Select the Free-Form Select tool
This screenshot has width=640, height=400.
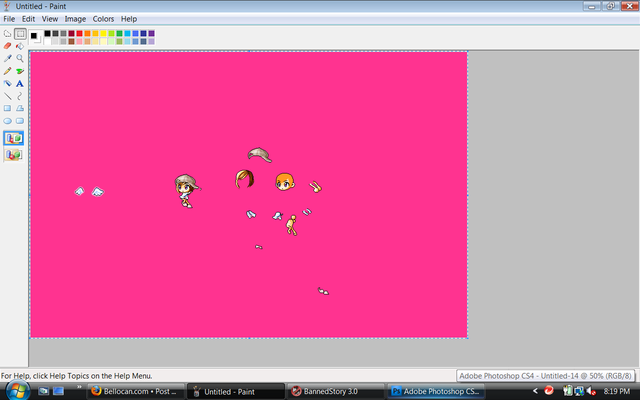tap(7, 34)
